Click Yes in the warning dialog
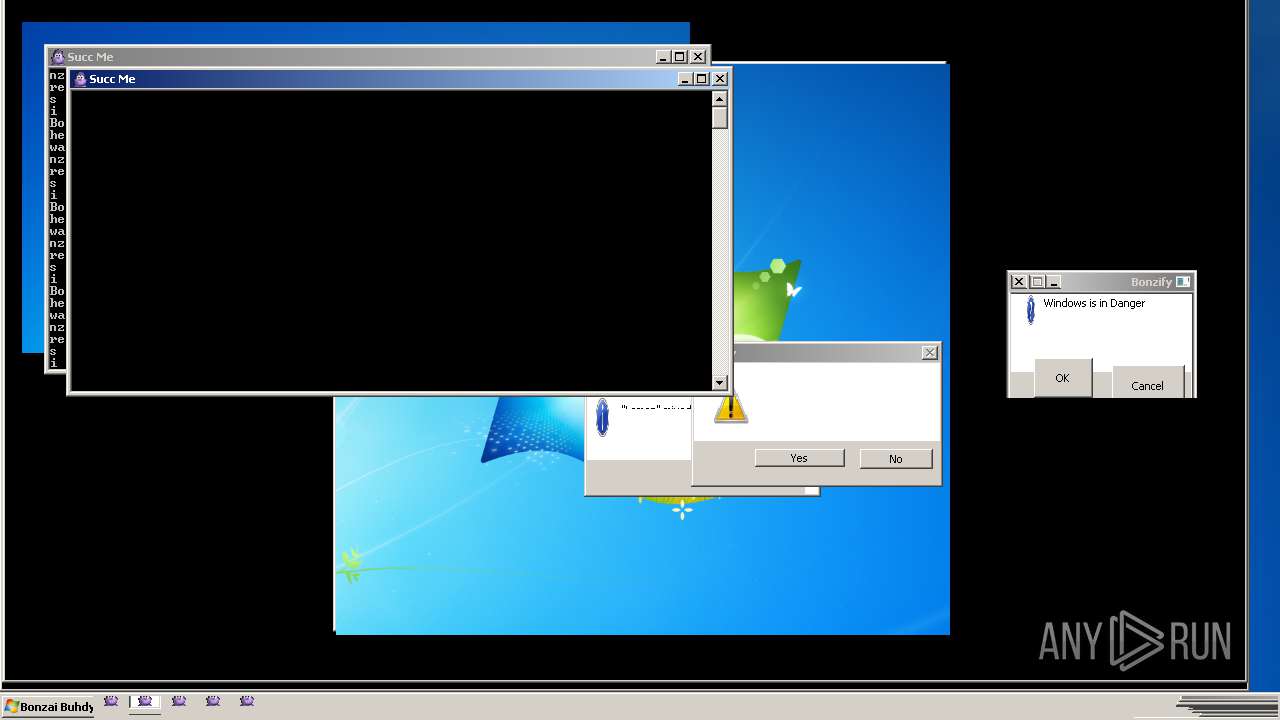The image size is (1280, 720). [799, 458]
